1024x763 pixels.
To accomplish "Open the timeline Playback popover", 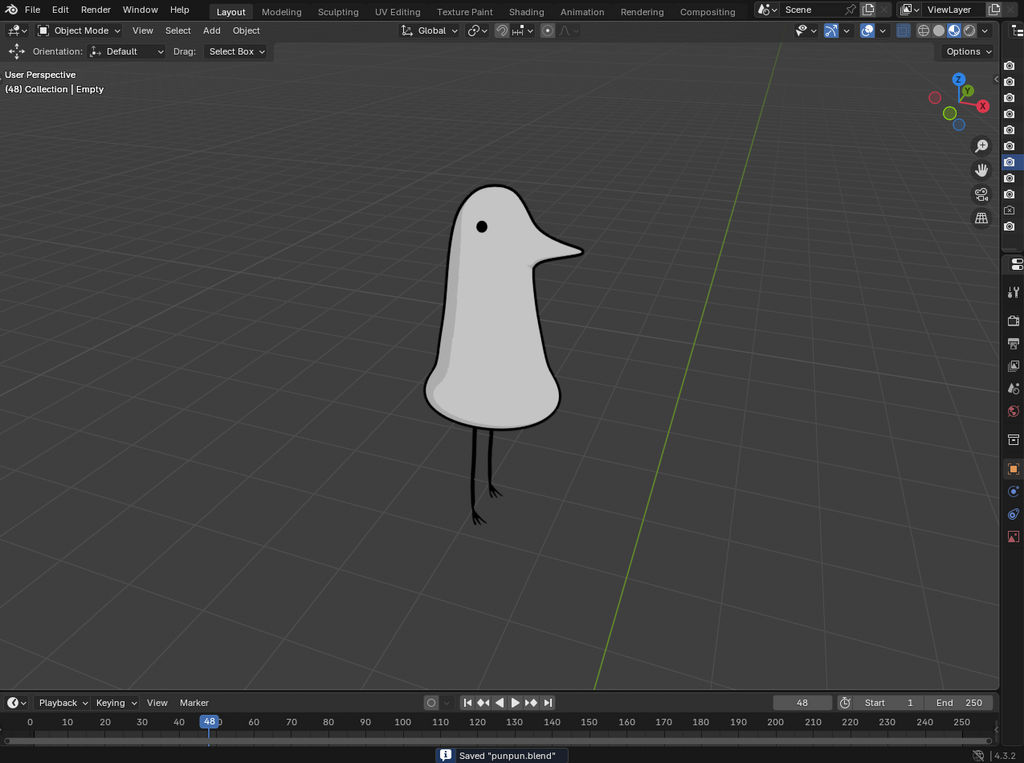I will coord(63,703).
